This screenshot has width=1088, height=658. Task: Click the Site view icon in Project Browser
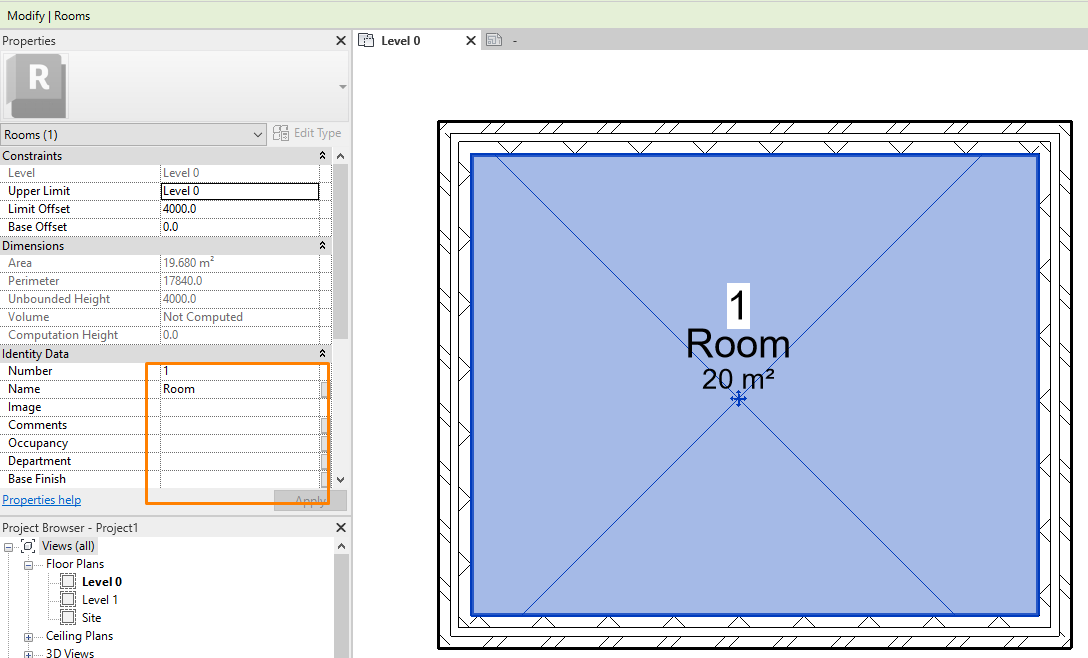tap(69, 617)
